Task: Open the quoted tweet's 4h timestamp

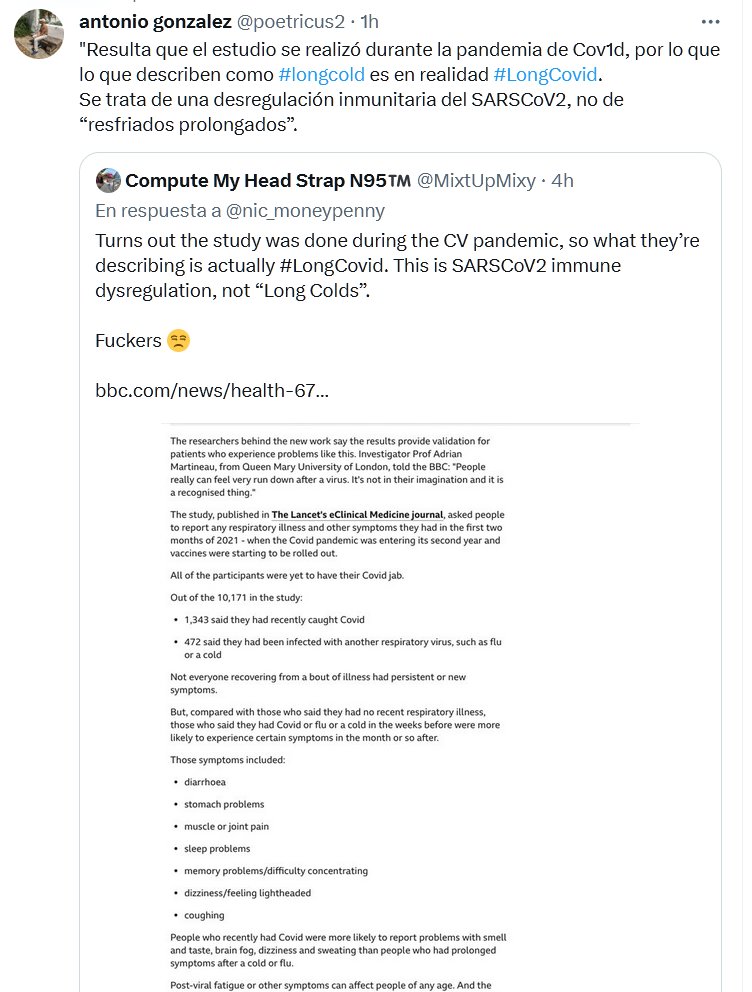Action: pos(562,180)
